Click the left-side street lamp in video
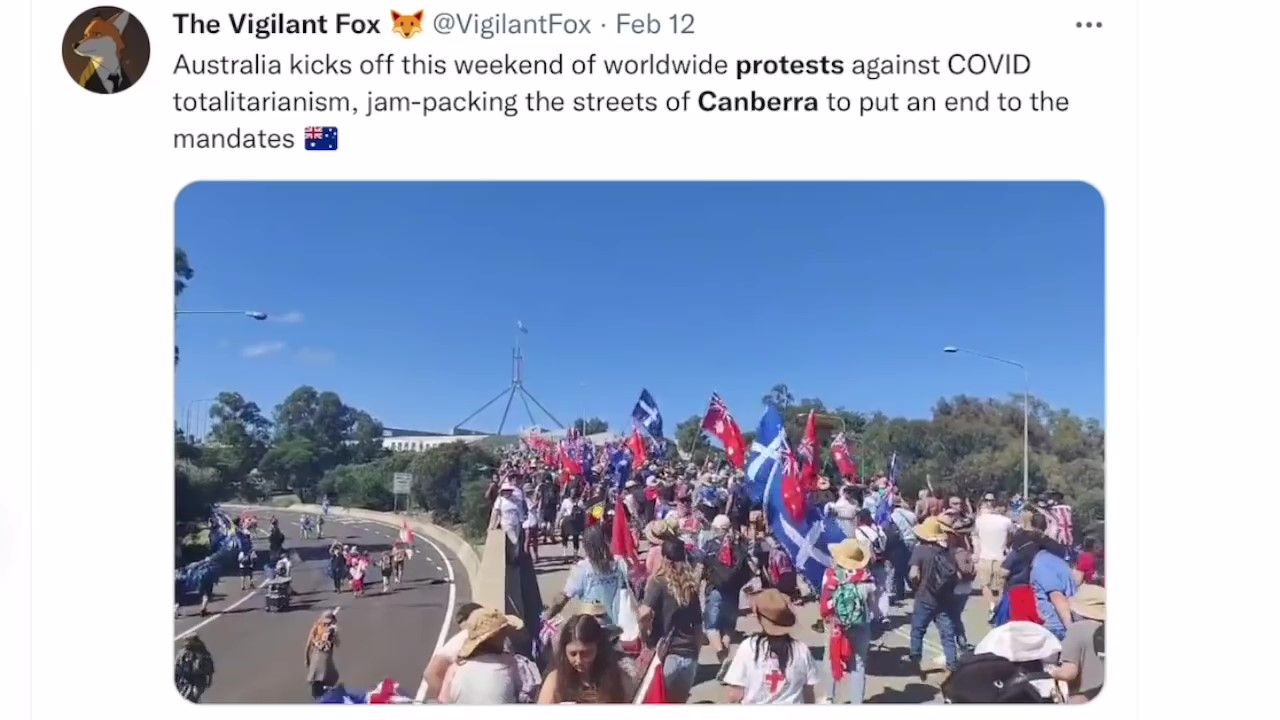 222,315
